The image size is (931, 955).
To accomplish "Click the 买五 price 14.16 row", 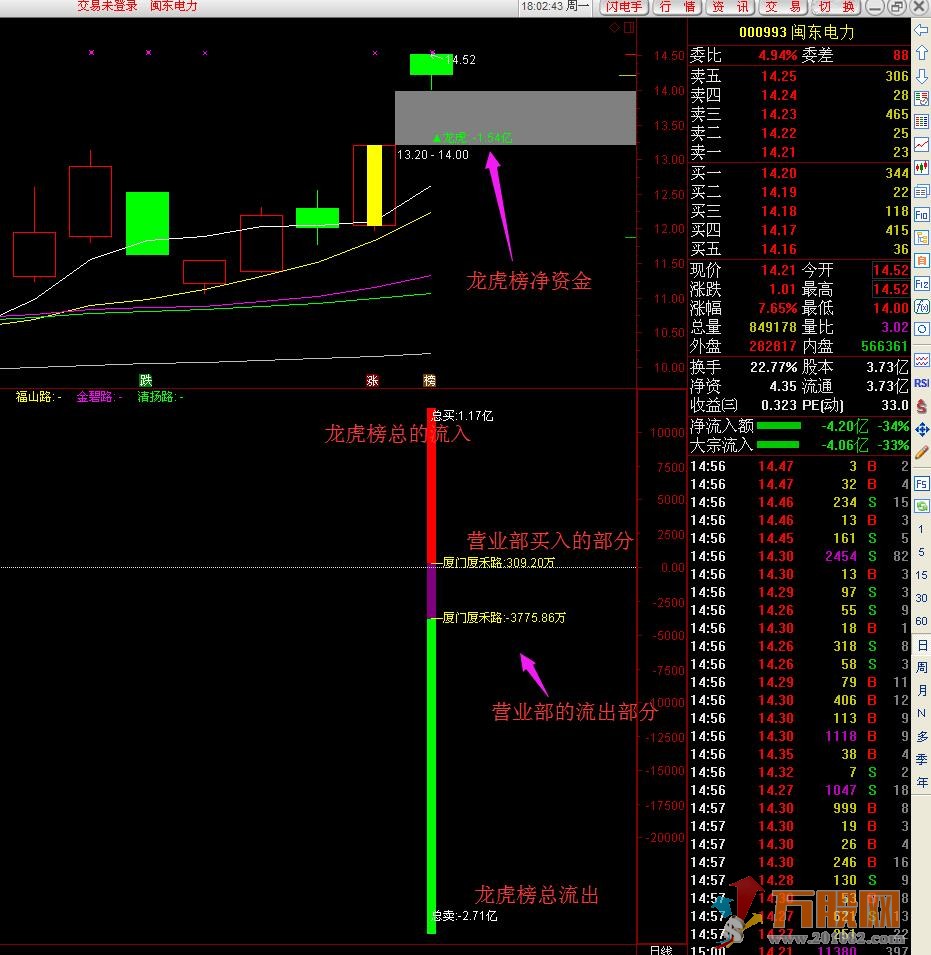I will click(799, 249).
